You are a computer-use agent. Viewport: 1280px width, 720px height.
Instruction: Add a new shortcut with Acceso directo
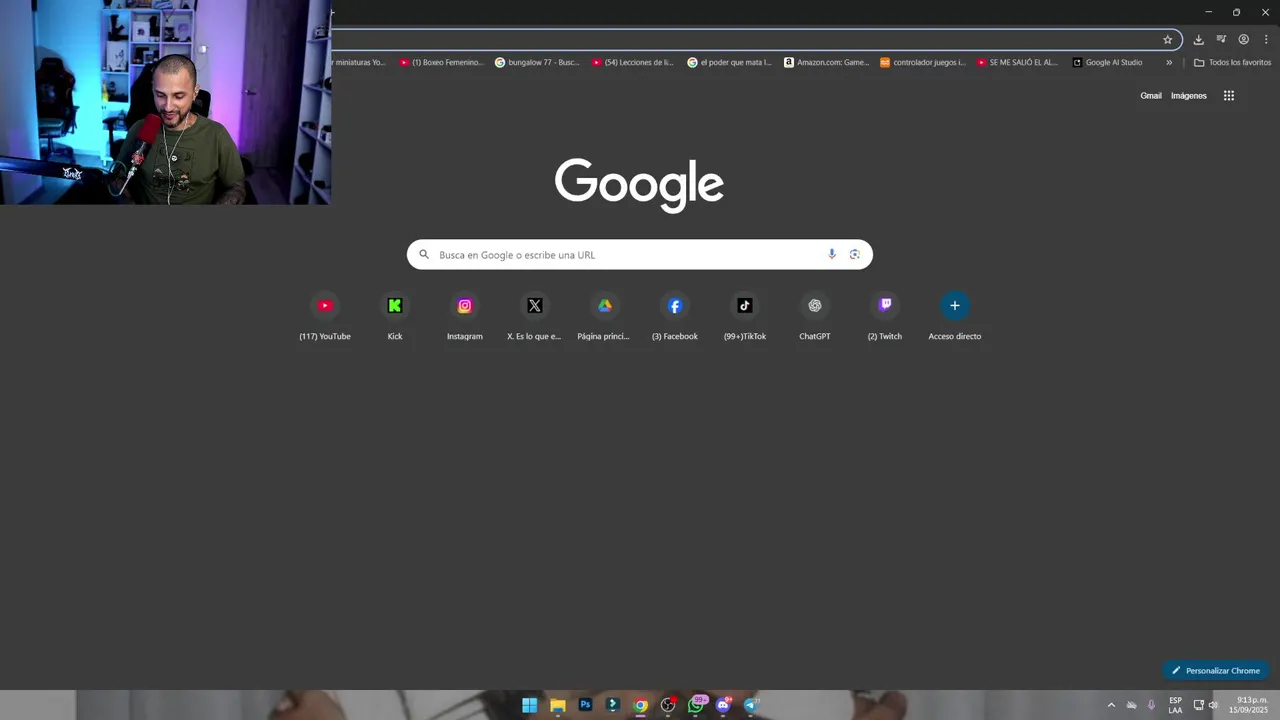click(x=955, y=318)
